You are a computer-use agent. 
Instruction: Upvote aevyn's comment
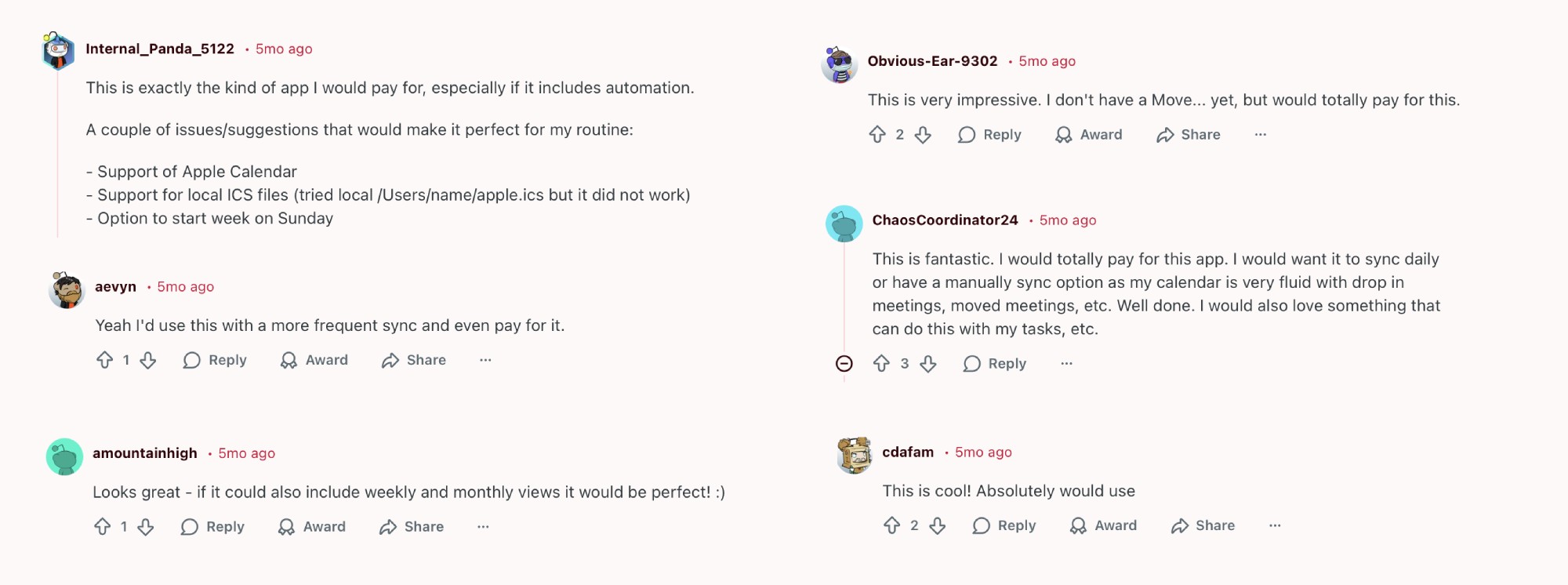tap(106, 360)
